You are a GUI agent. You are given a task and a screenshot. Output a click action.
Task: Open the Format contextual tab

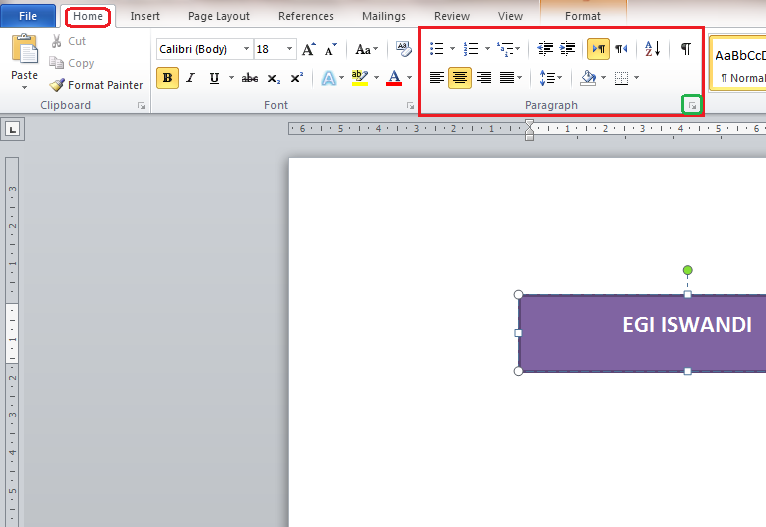[583, 16]
